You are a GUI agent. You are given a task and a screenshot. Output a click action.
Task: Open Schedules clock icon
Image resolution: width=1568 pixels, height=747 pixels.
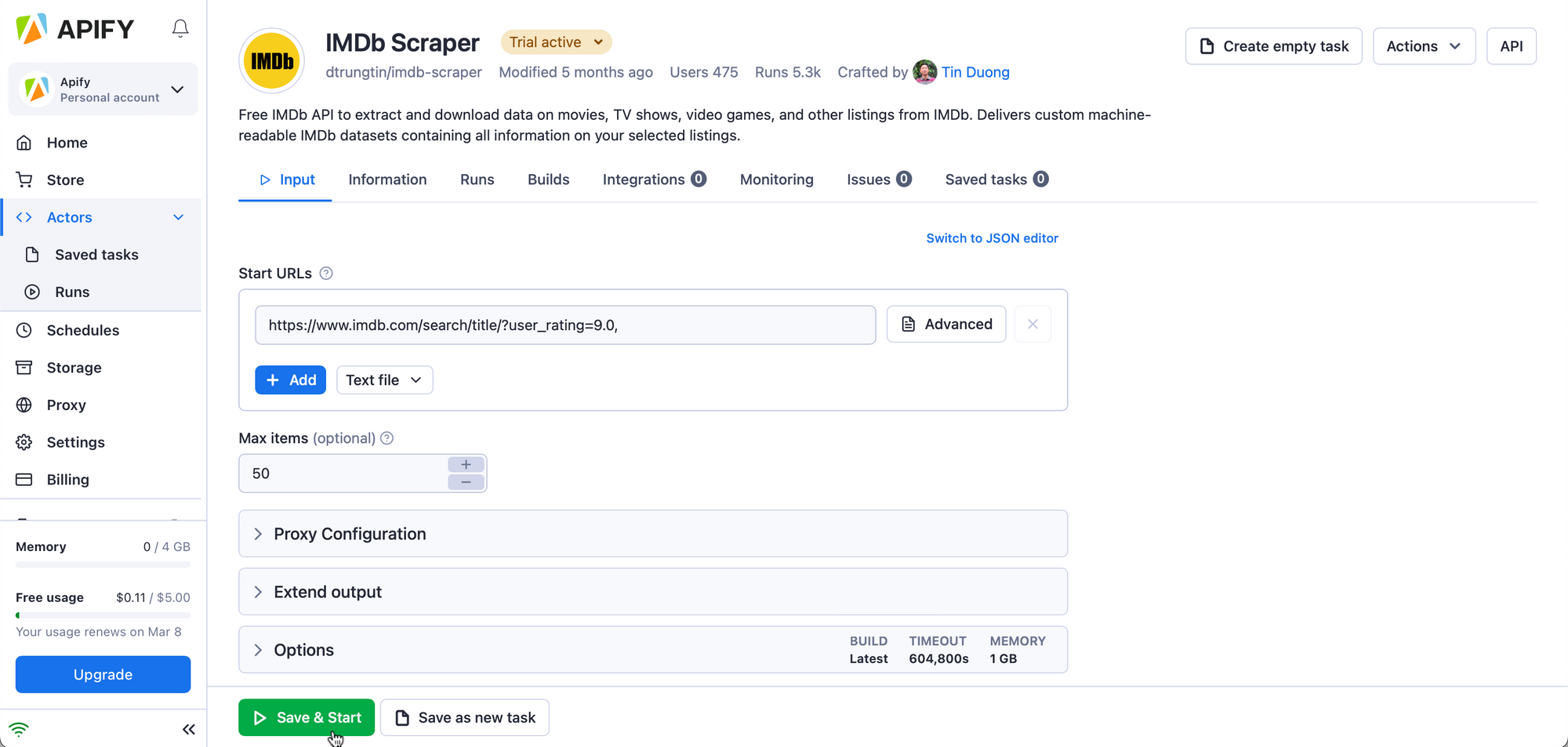pyautogui.click(x=24, y=330)
